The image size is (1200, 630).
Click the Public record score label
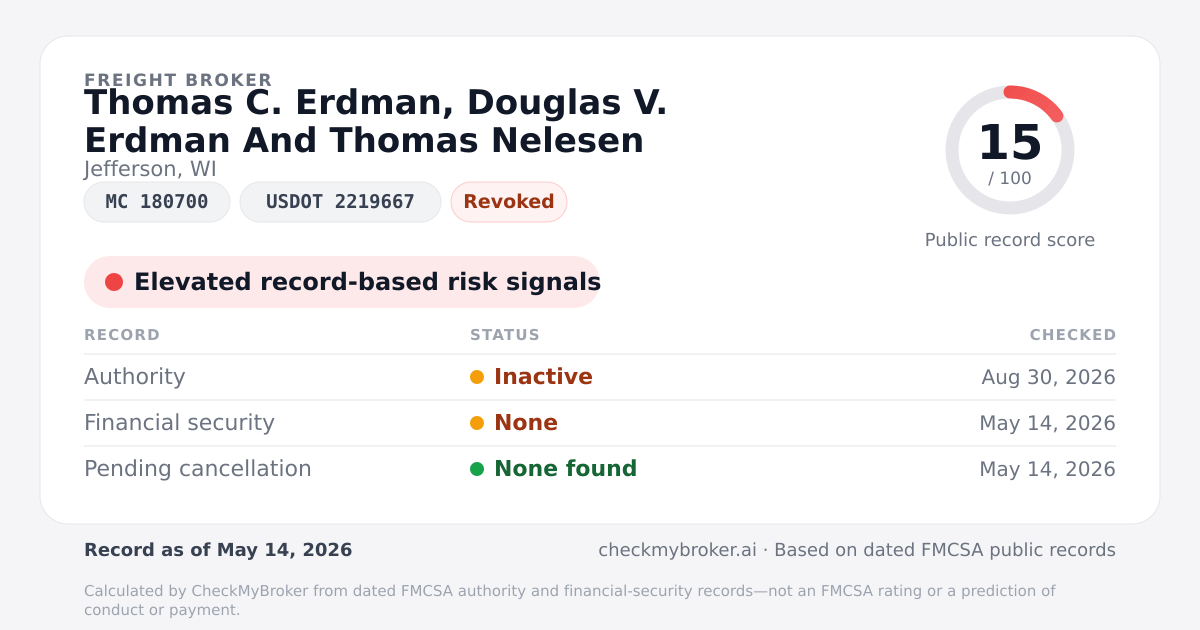[x=1010, y=240]
